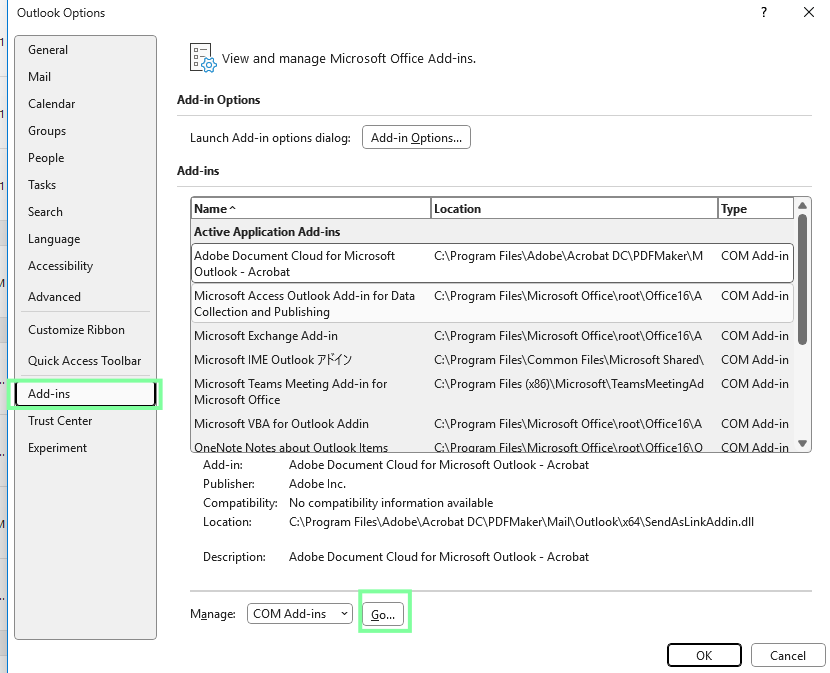The width and height of the screenshot is (830, 673).
Task: Open the Groups category
Action: (86, 131)
